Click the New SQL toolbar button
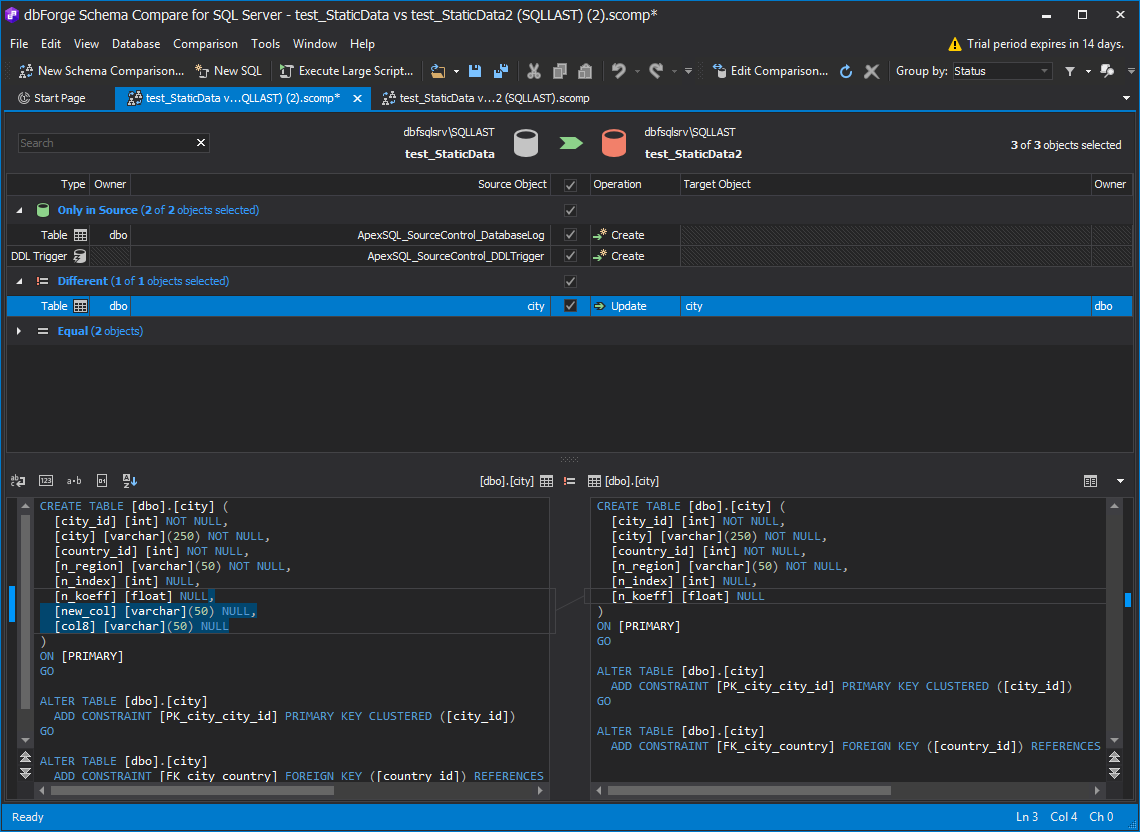1140x832 pixels. 228,71
